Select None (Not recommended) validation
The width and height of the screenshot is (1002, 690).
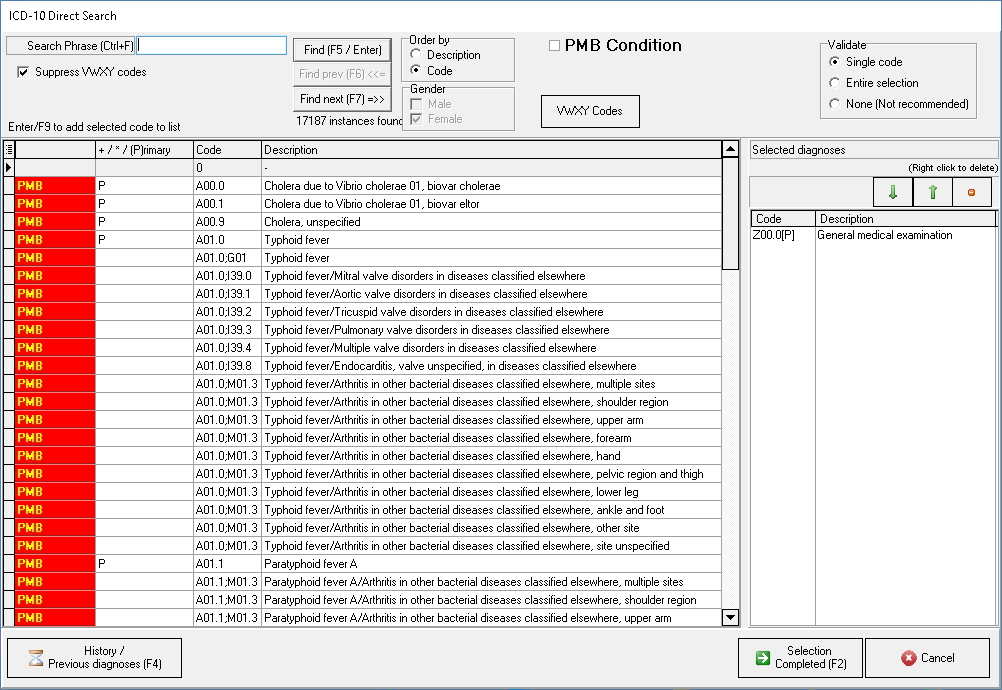point(835,104)
